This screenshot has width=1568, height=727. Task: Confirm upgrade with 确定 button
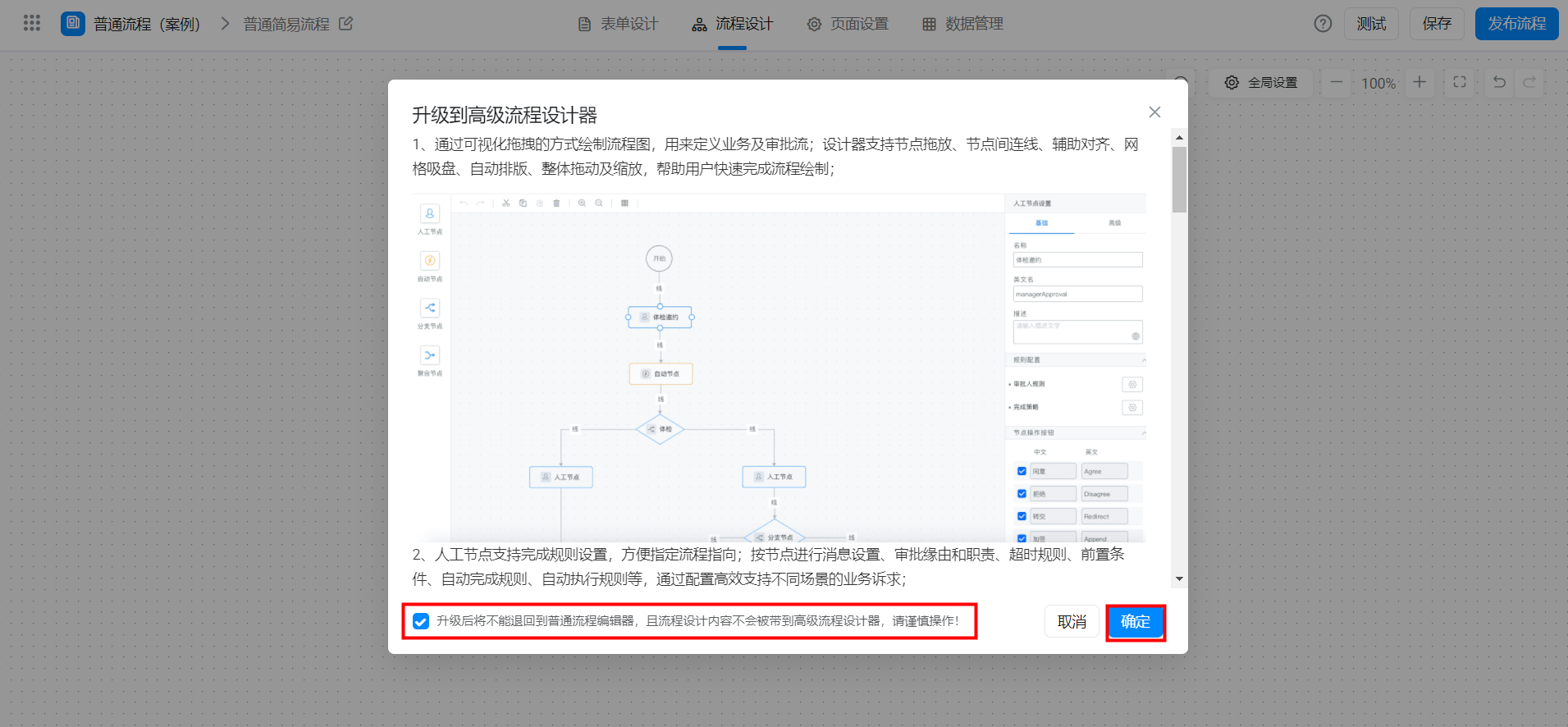[1136, 621]
